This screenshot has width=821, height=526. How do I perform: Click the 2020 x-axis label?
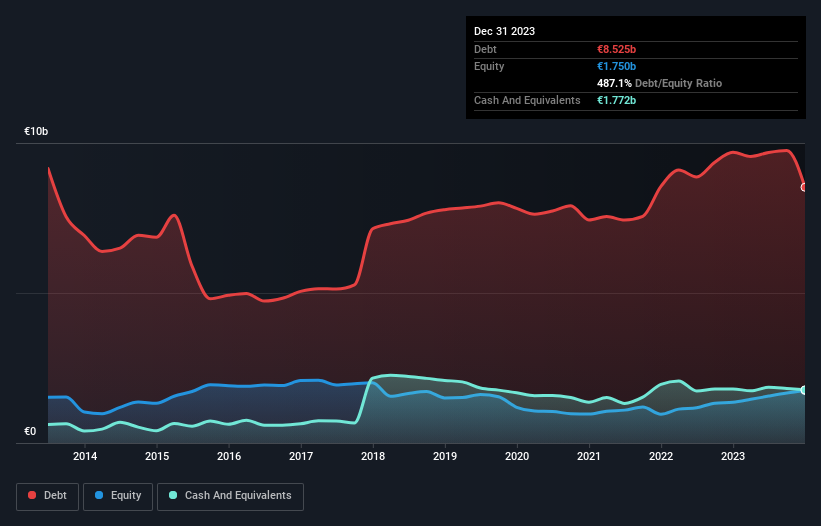click(x=517, y=456)
